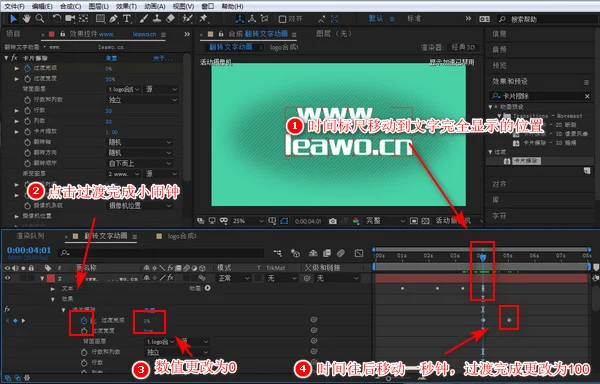
Task: Click the frame blending icon in timeline
Action: tap(327, 253)
